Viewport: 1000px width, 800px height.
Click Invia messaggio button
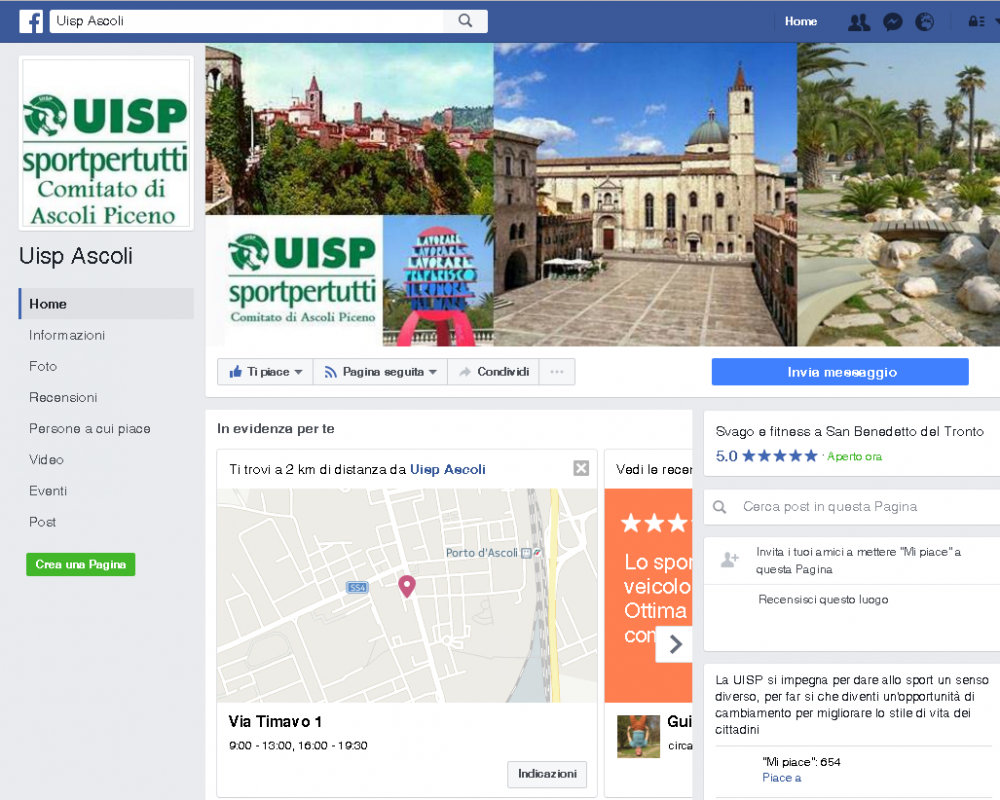coord(840,372)
